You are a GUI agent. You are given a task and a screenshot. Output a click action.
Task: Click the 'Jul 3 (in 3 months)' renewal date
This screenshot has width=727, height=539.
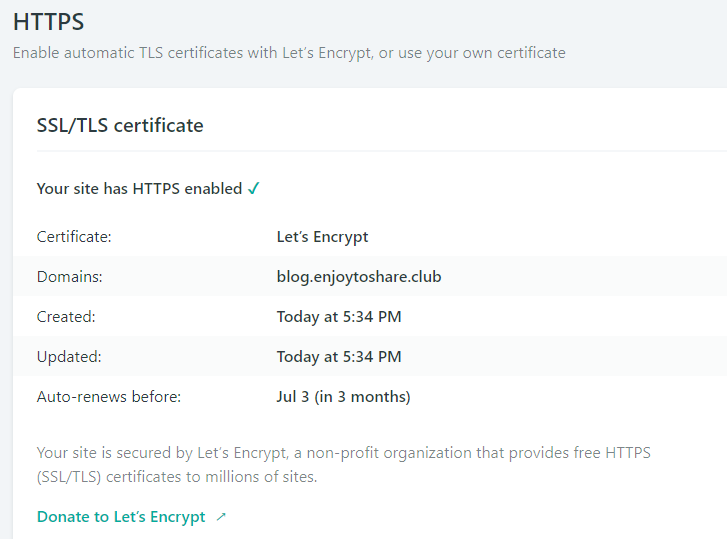343,396
